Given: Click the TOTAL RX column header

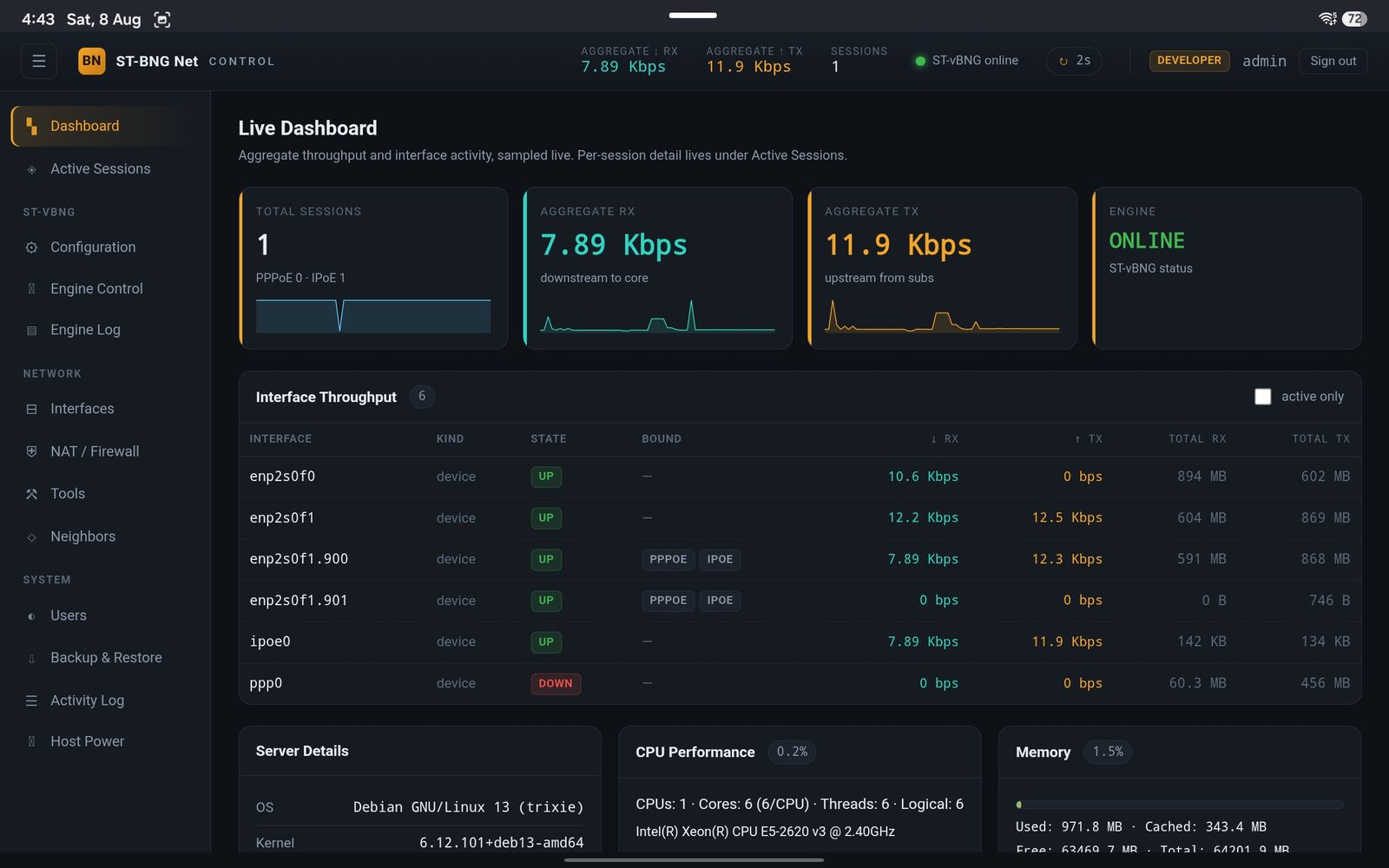Looking at the screenshot, I should point(1197,439).
